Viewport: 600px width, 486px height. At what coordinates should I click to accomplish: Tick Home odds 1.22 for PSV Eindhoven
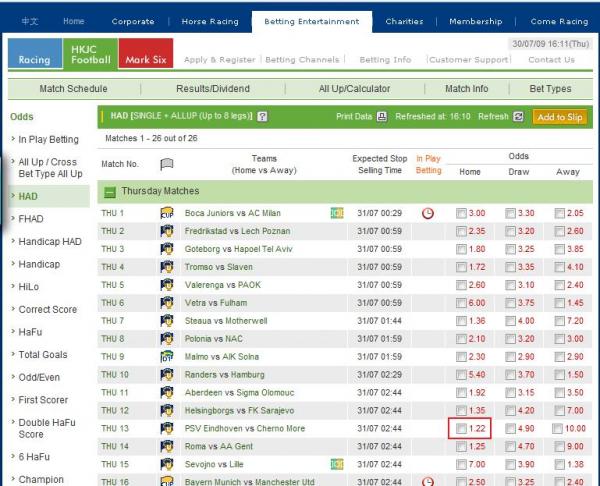[461, 428]
